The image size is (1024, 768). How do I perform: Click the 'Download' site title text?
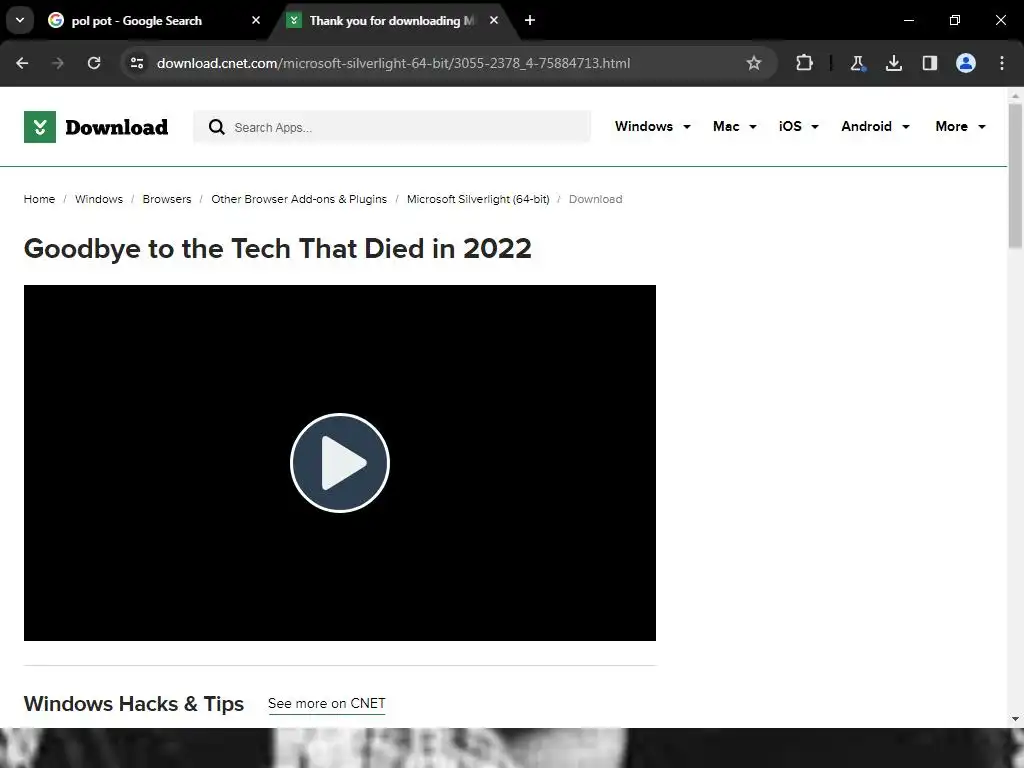[117, 127]
